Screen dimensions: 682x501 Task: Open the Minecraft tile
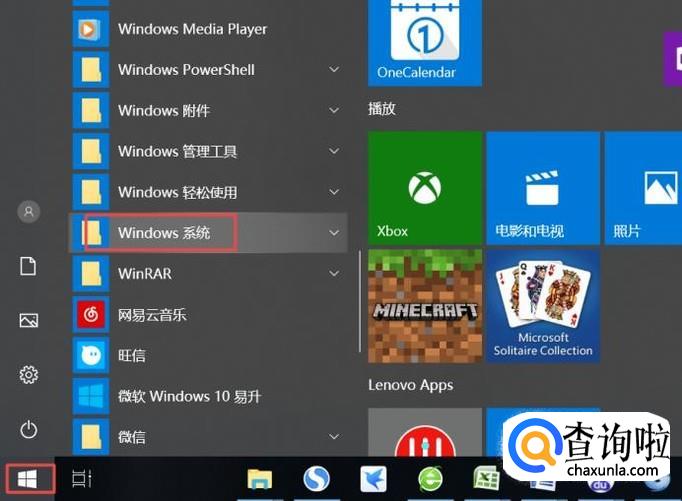[x=424, y=306]
